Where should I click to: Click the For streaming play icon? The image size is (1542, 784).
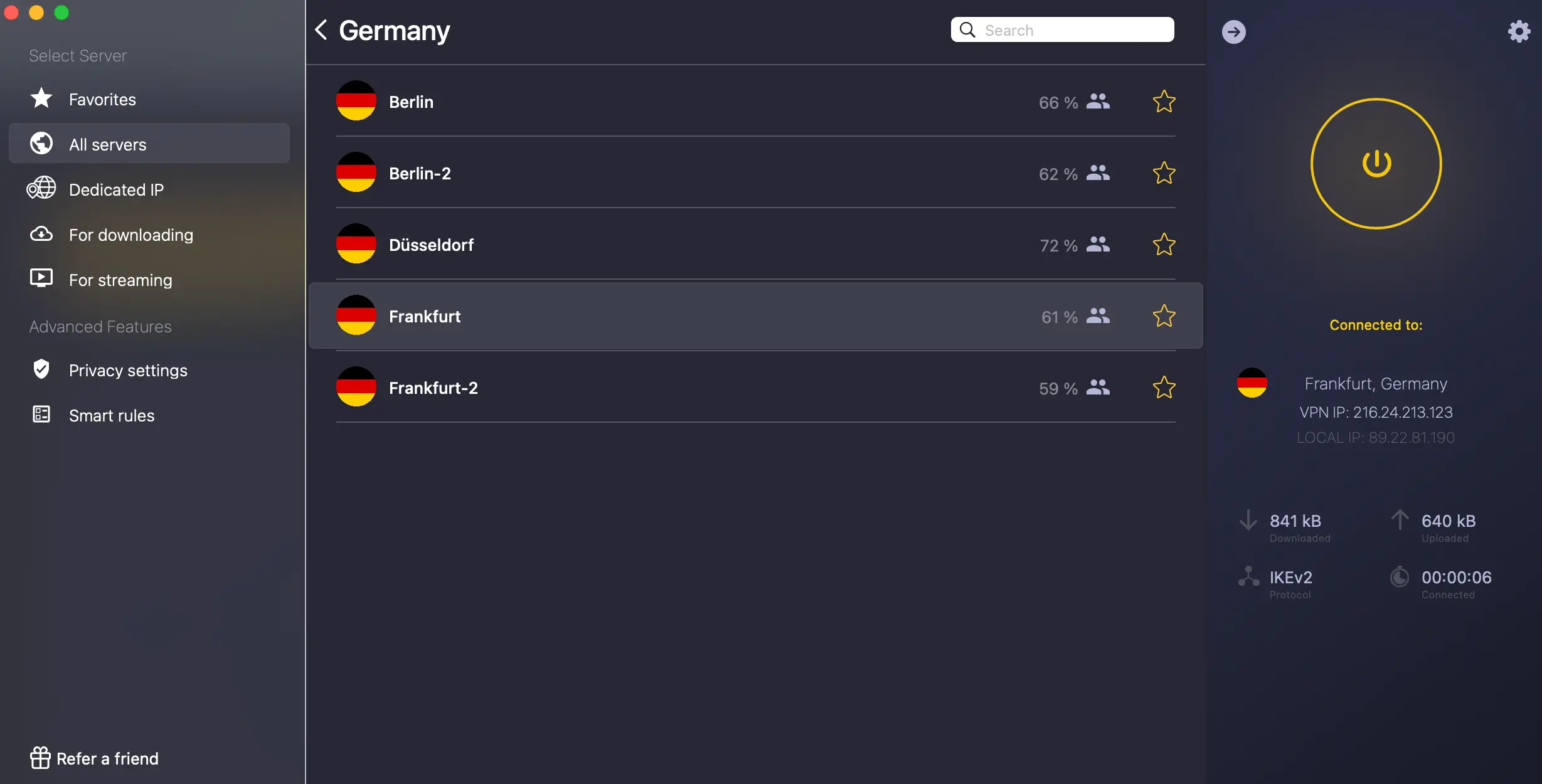pos(41,279)
